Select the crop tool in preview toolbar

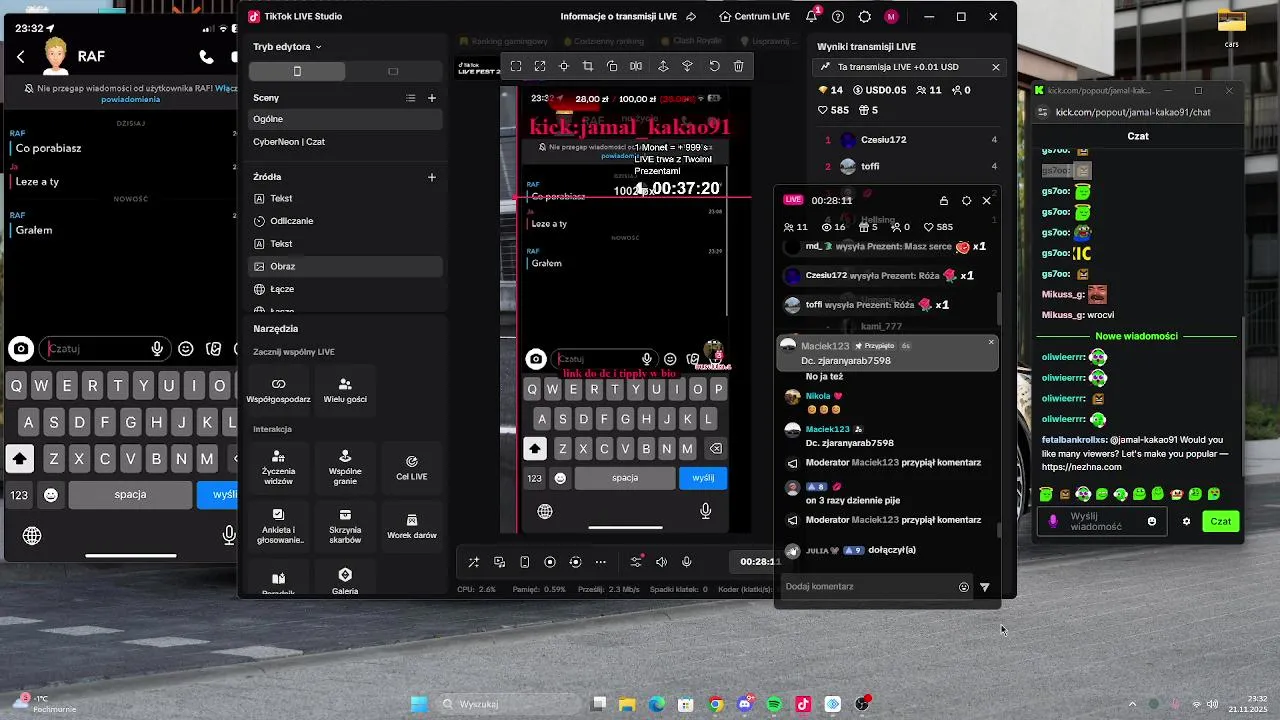(588, 66)
